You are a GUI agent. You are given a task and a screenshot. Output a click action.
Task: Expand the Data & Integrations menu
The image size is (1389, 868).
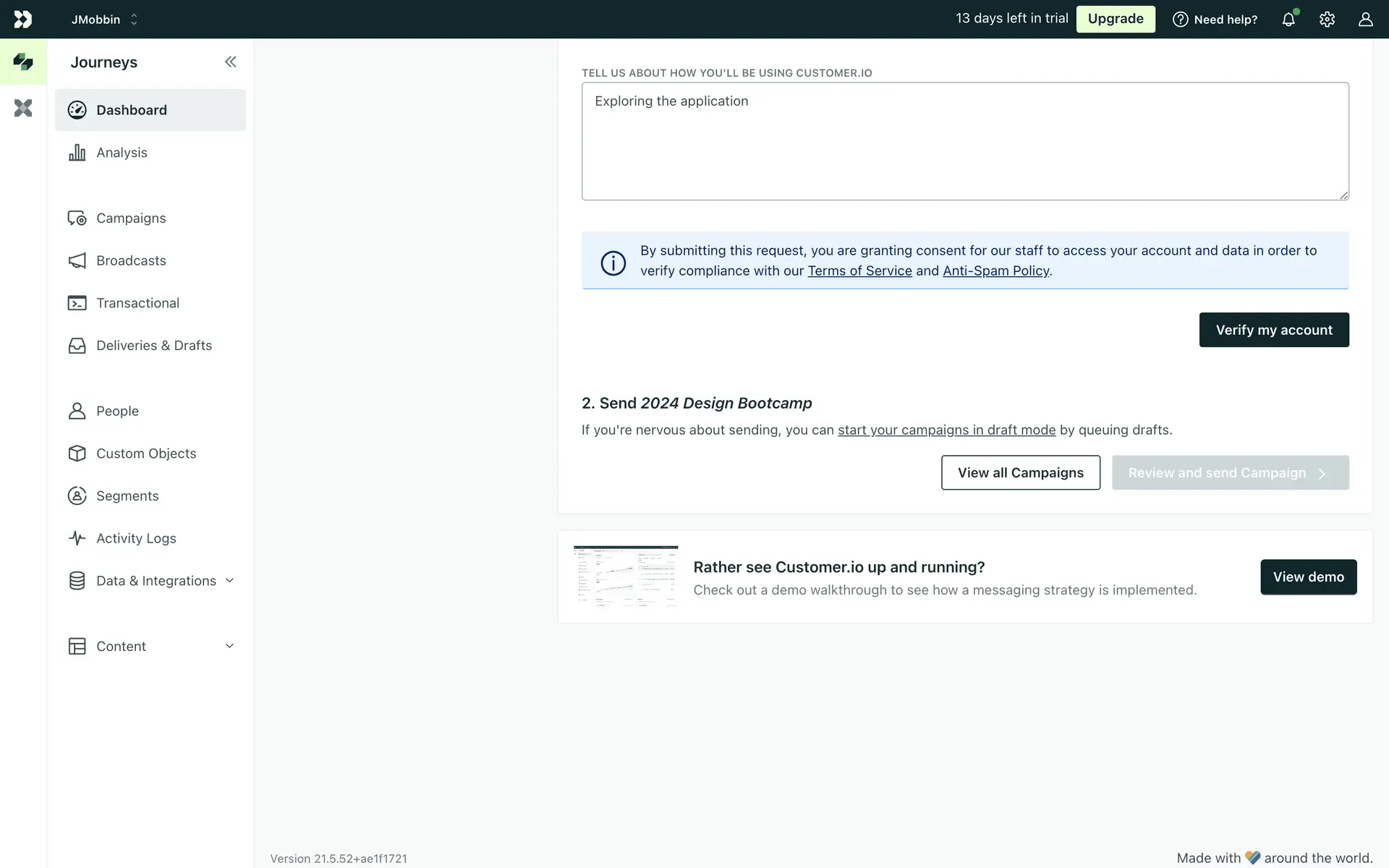(229, 581)
